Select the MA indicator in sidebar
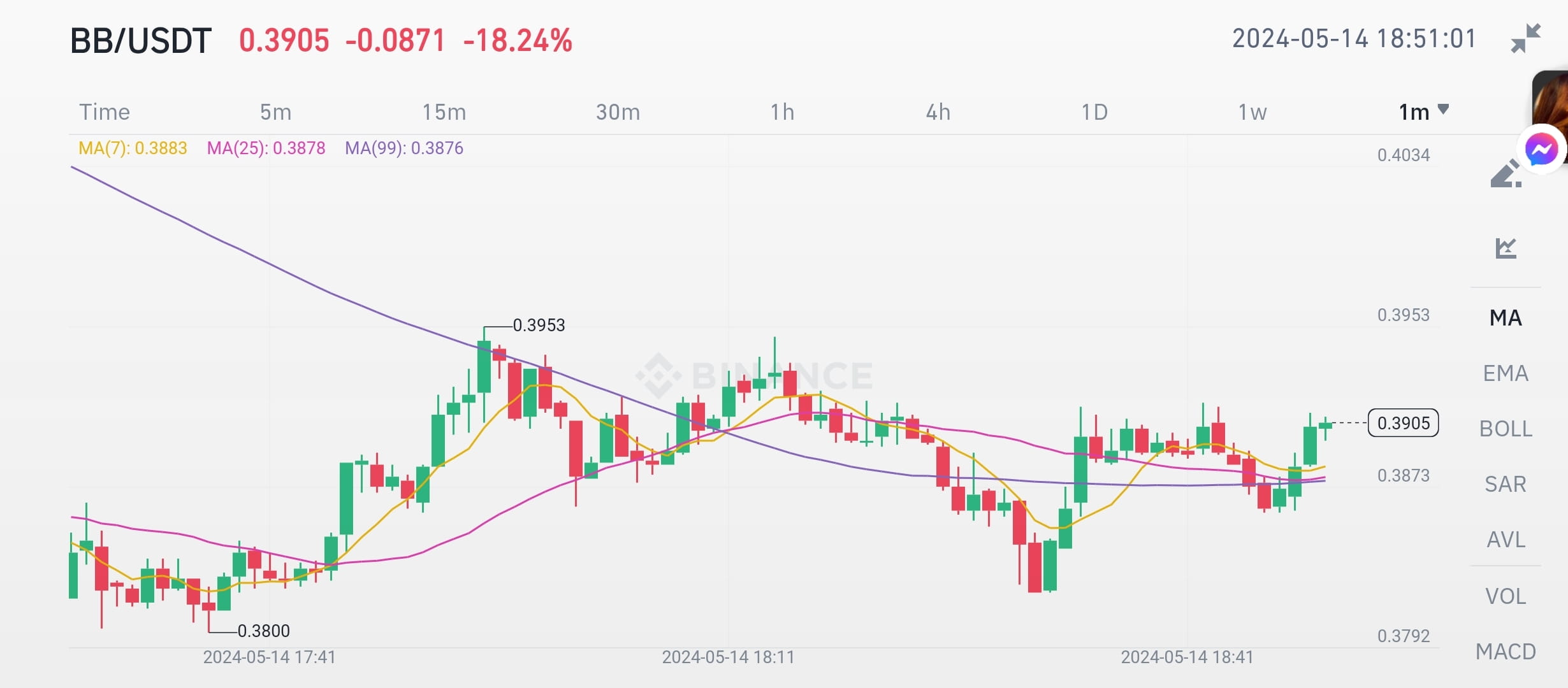The image size is (1568, 688). pyautogui.click(x=1506, y=317)
